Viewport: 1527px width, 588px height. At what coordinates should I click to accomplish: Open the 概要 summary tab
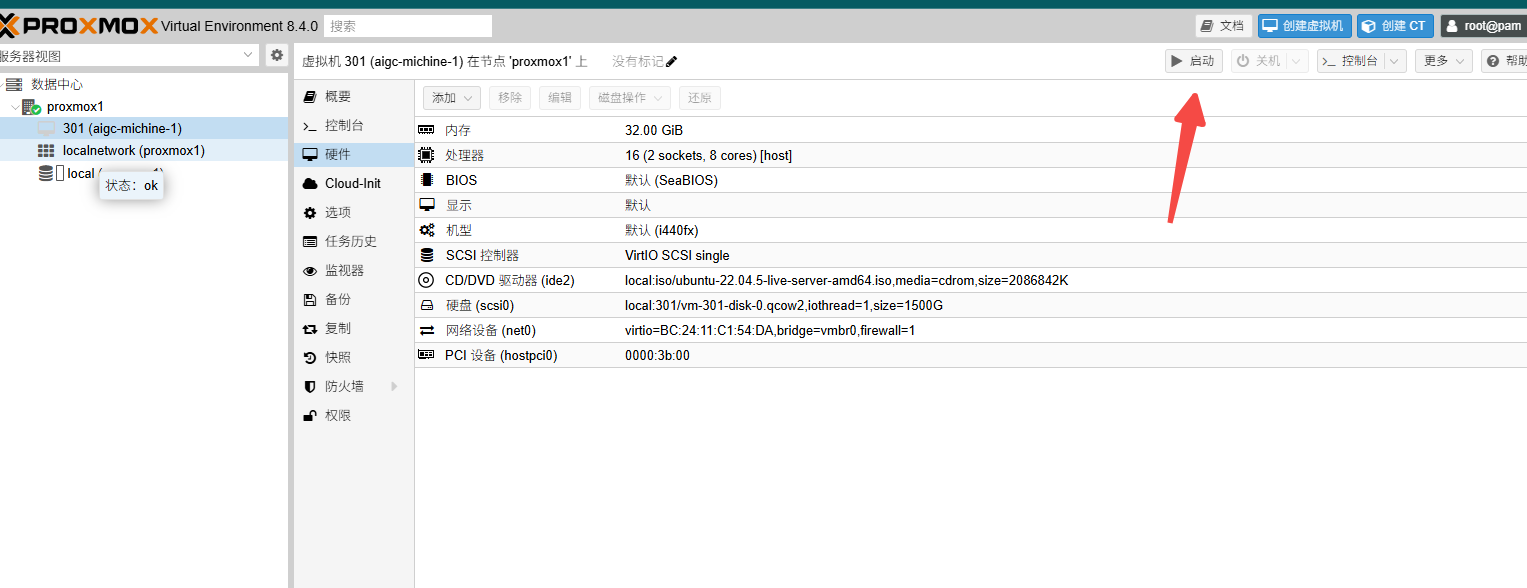point(354,96)
